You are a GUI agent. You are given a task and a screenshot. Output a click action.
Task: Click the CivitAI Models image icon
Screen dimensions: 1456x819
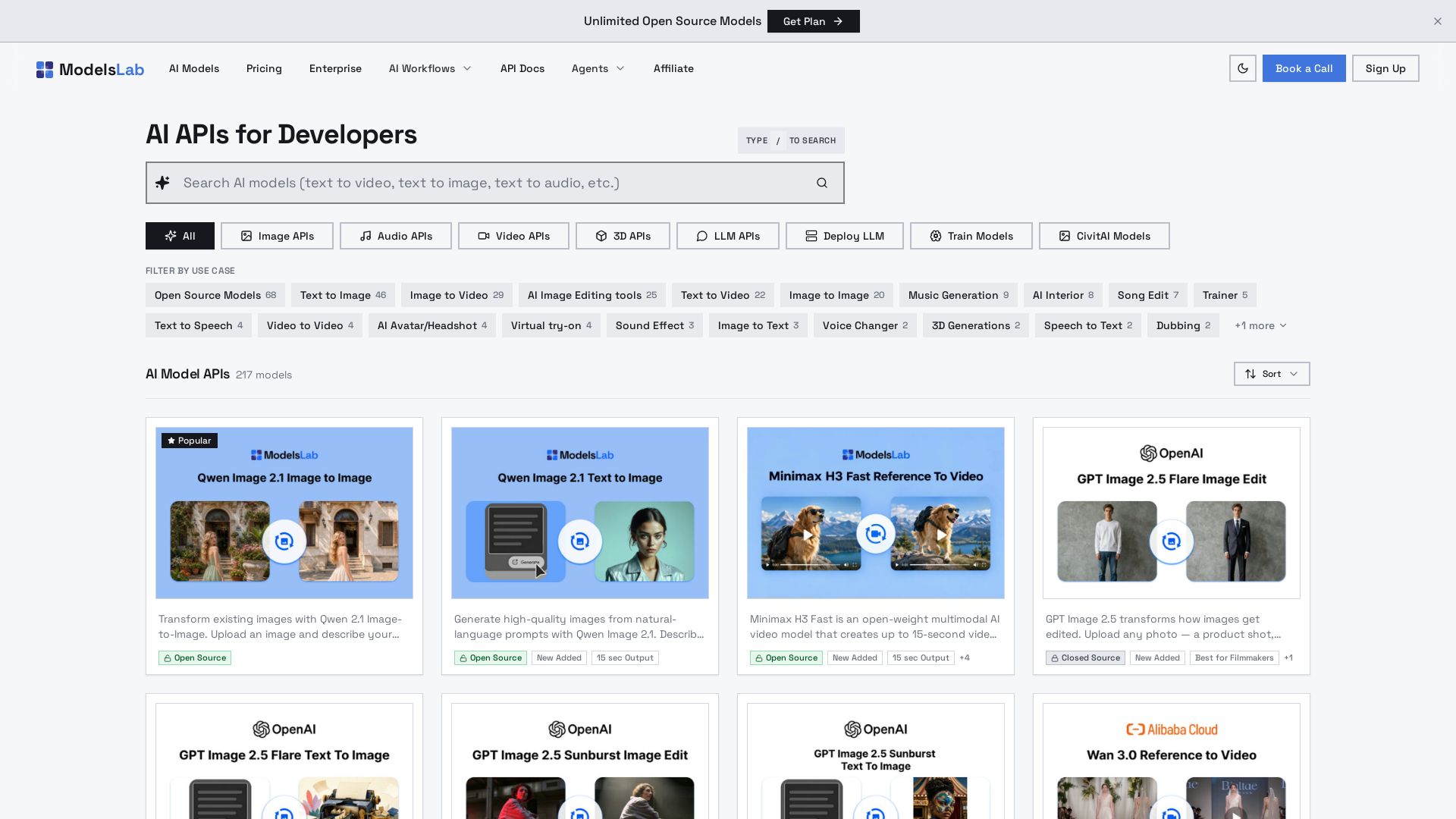click(1065, 236)
